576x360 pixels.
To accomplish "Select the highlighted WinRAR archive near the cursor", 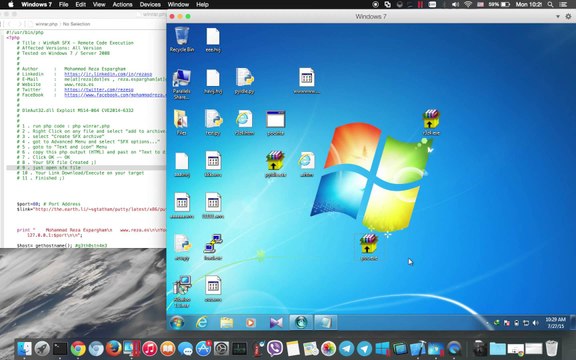I will [x=369, y=247].
